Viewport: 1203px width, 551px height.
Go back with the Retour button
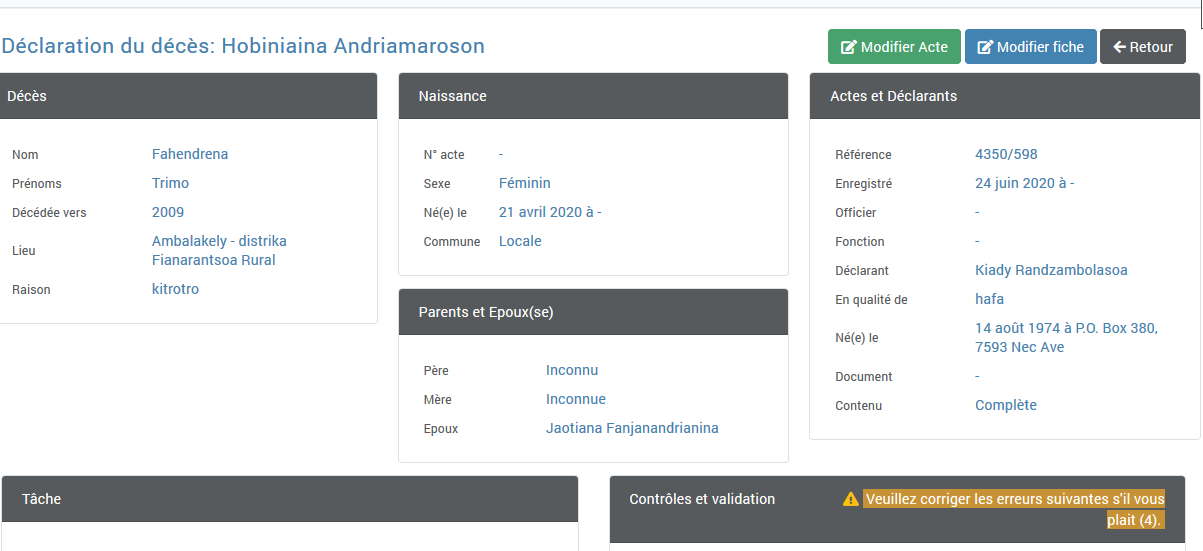(1143, 47)
